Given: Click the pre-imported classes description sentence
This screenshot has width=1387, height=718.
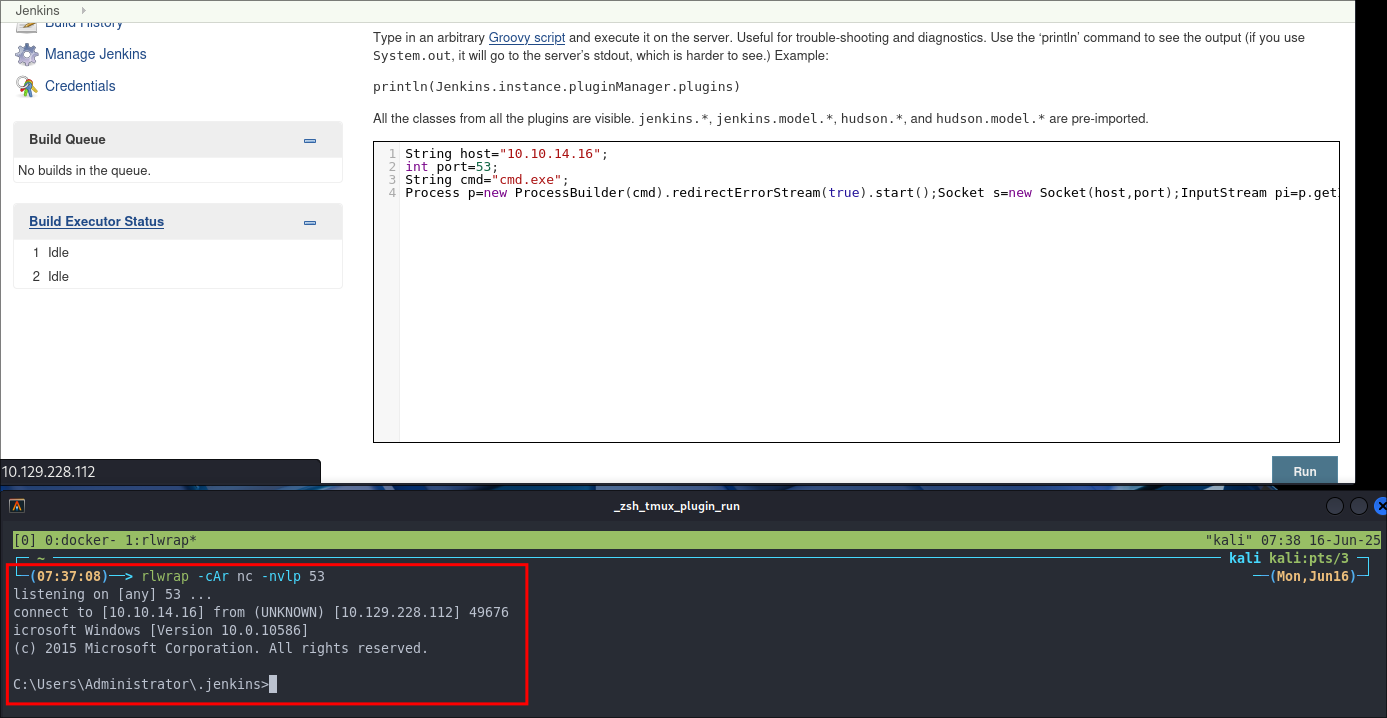Looking at the screenshot, I should [x=761, y=118].
